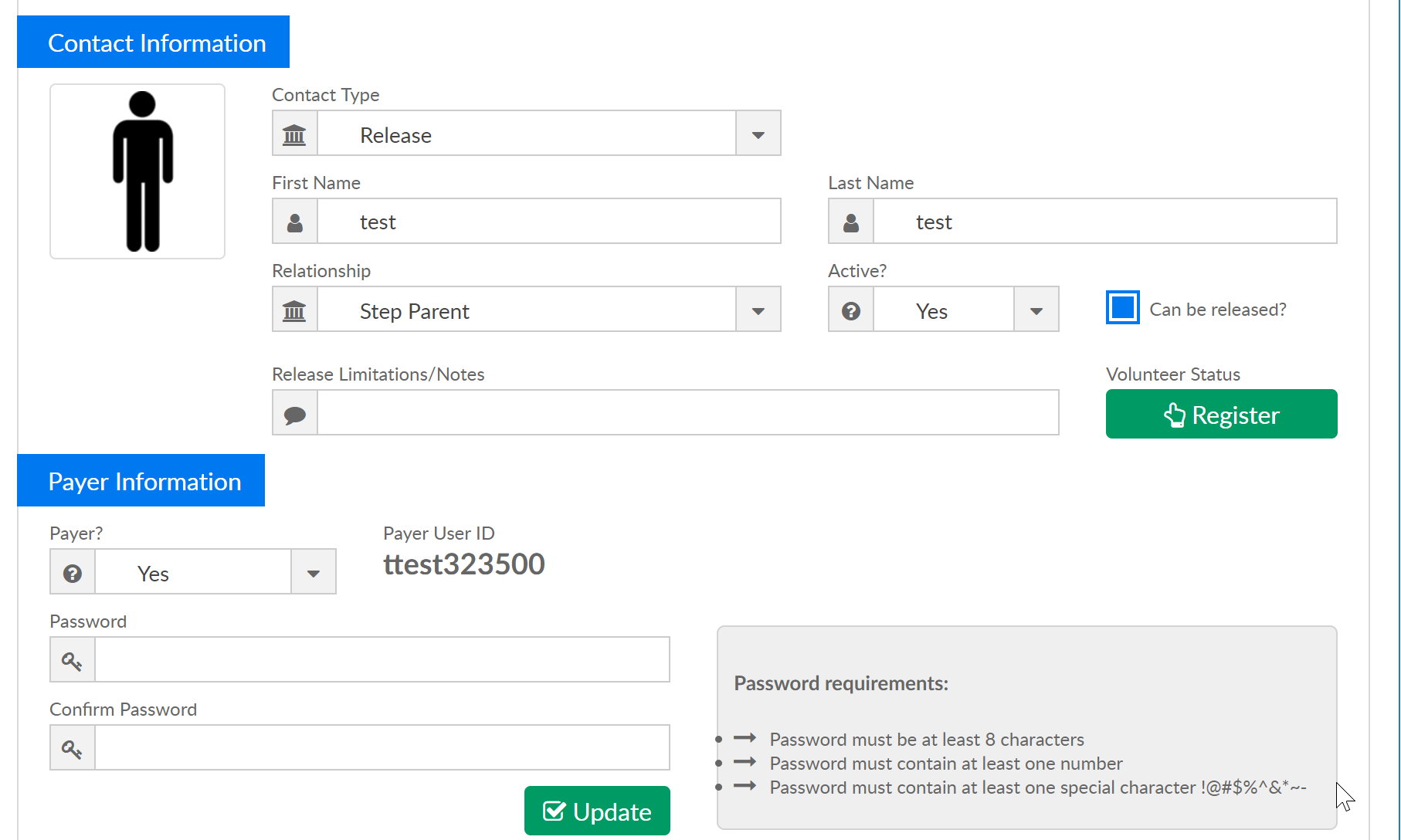Click the key icon beside Password field

(x=73, y=660)
